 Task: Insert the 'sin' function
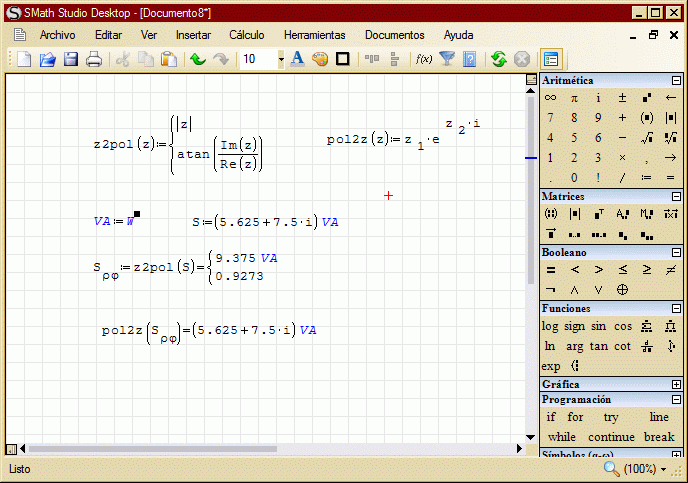(598, 326)
